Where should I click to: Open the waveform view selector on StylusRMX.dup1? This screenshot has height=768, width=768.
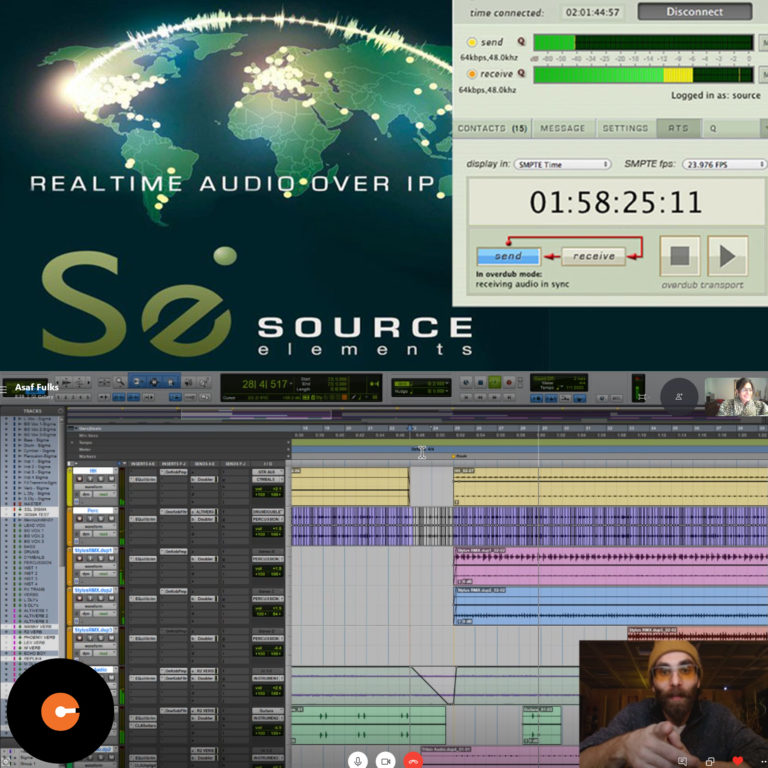click(x=96, y=567)
